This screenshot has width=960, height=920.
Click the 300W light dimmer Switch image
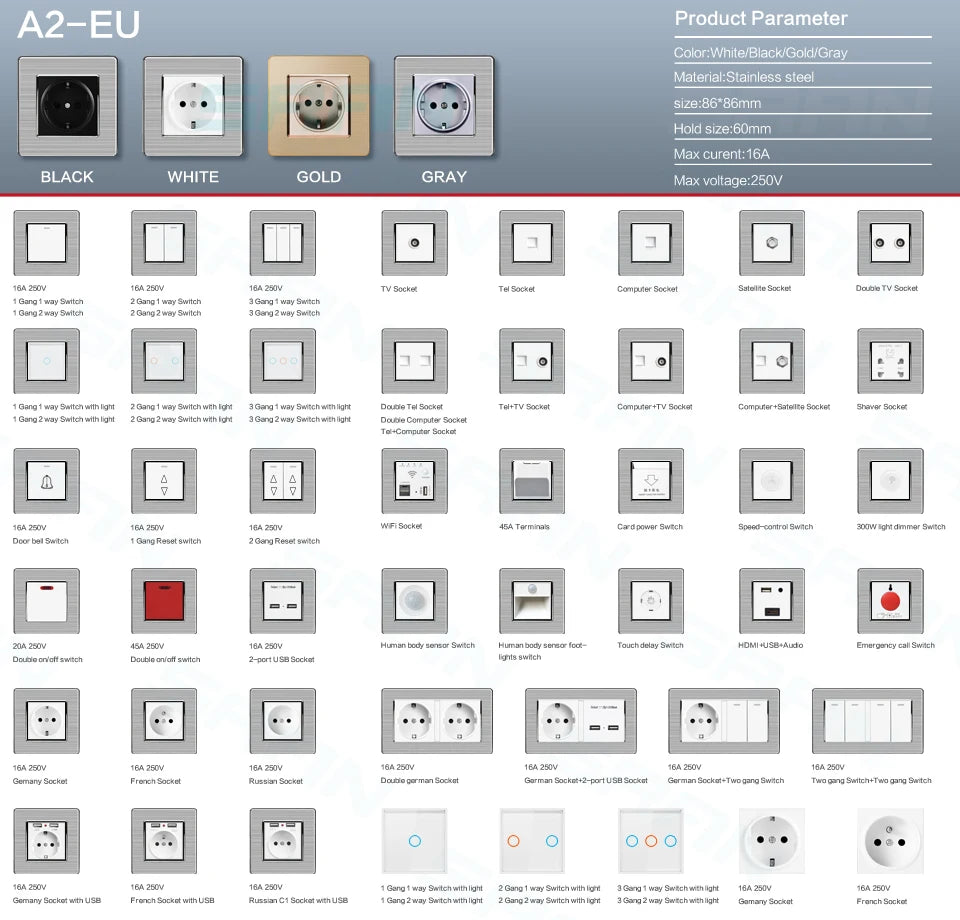point(890,481)
